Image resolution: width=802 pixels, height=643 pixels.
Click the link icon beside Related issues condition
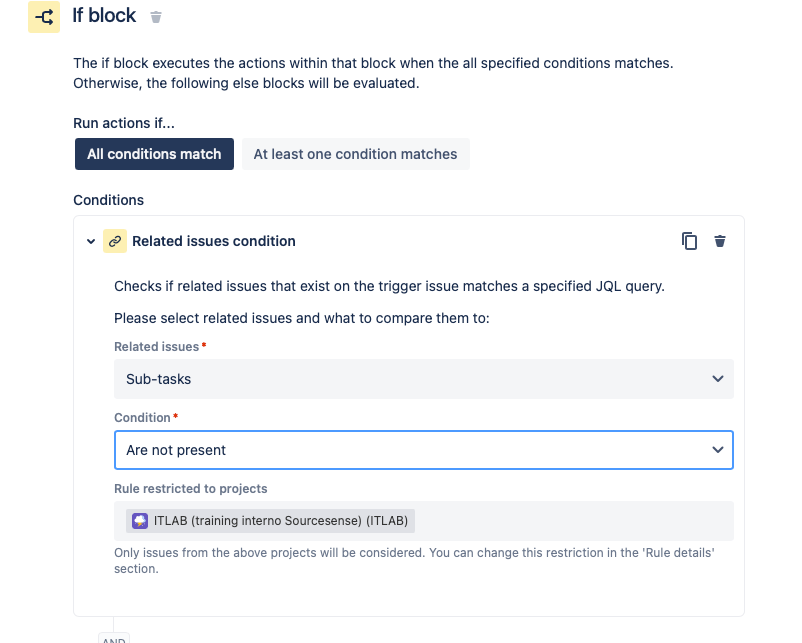click(115, 241)
